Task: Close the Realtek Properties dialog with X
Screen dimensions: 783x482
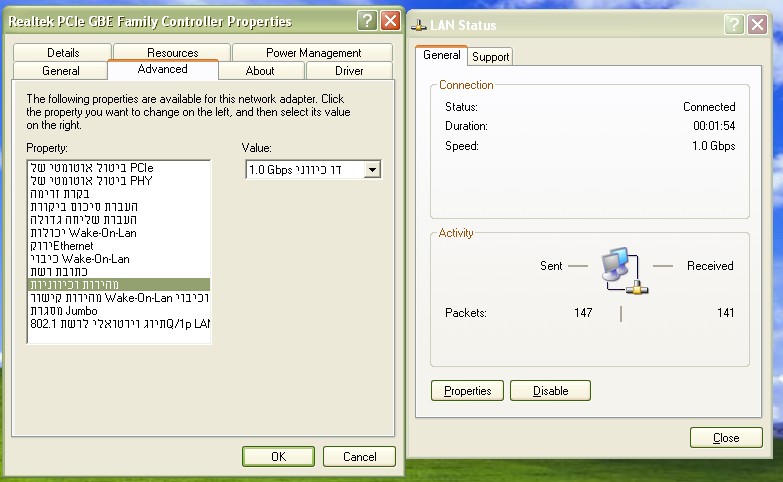Action: 390,20
